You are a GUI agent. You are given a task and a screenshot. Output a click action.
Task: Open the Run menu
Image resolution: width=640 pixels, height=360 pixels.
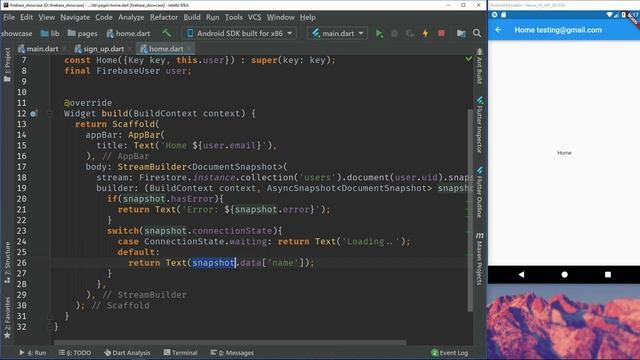coord(212,17)
